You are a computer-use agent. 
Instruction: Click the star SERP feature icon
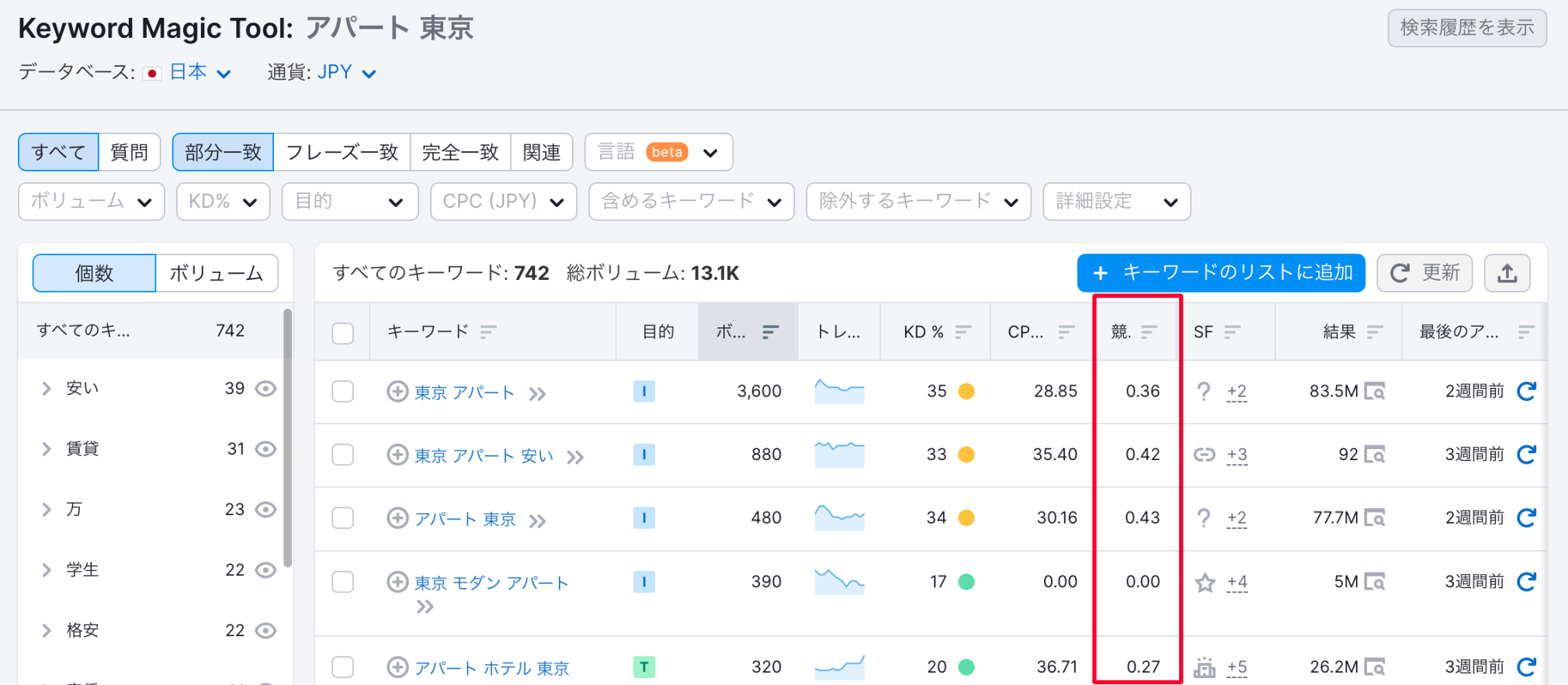coord(1205,582)
